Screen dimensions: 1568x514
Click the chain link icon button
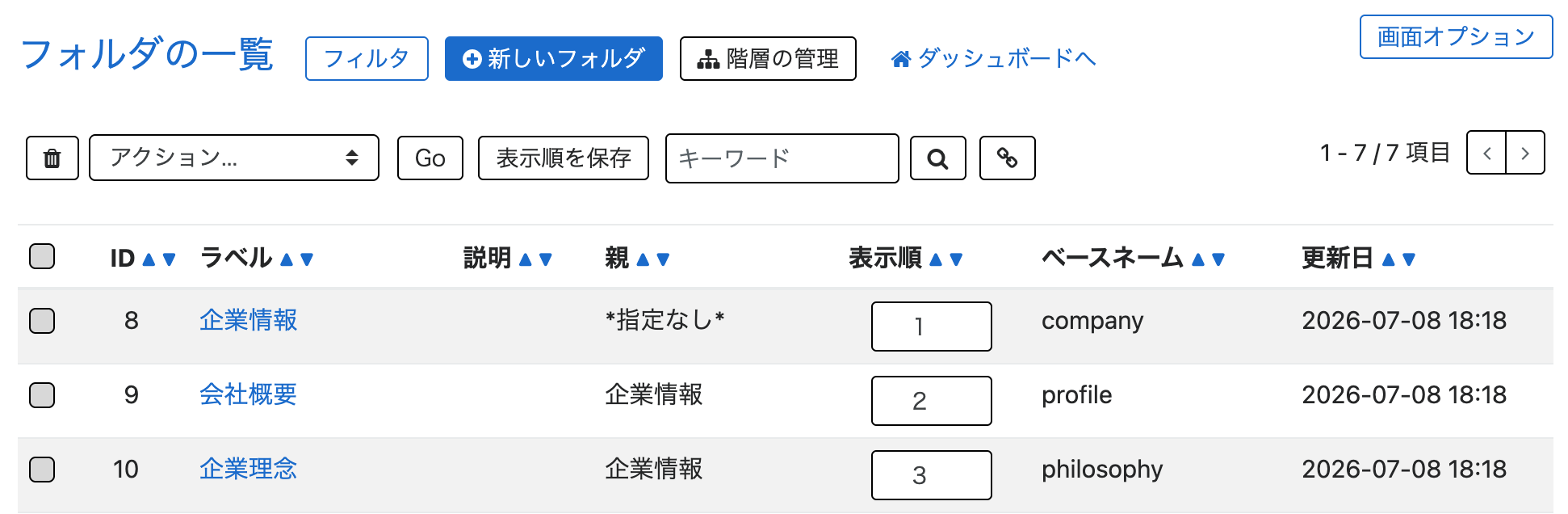(x=1007, y=158)
